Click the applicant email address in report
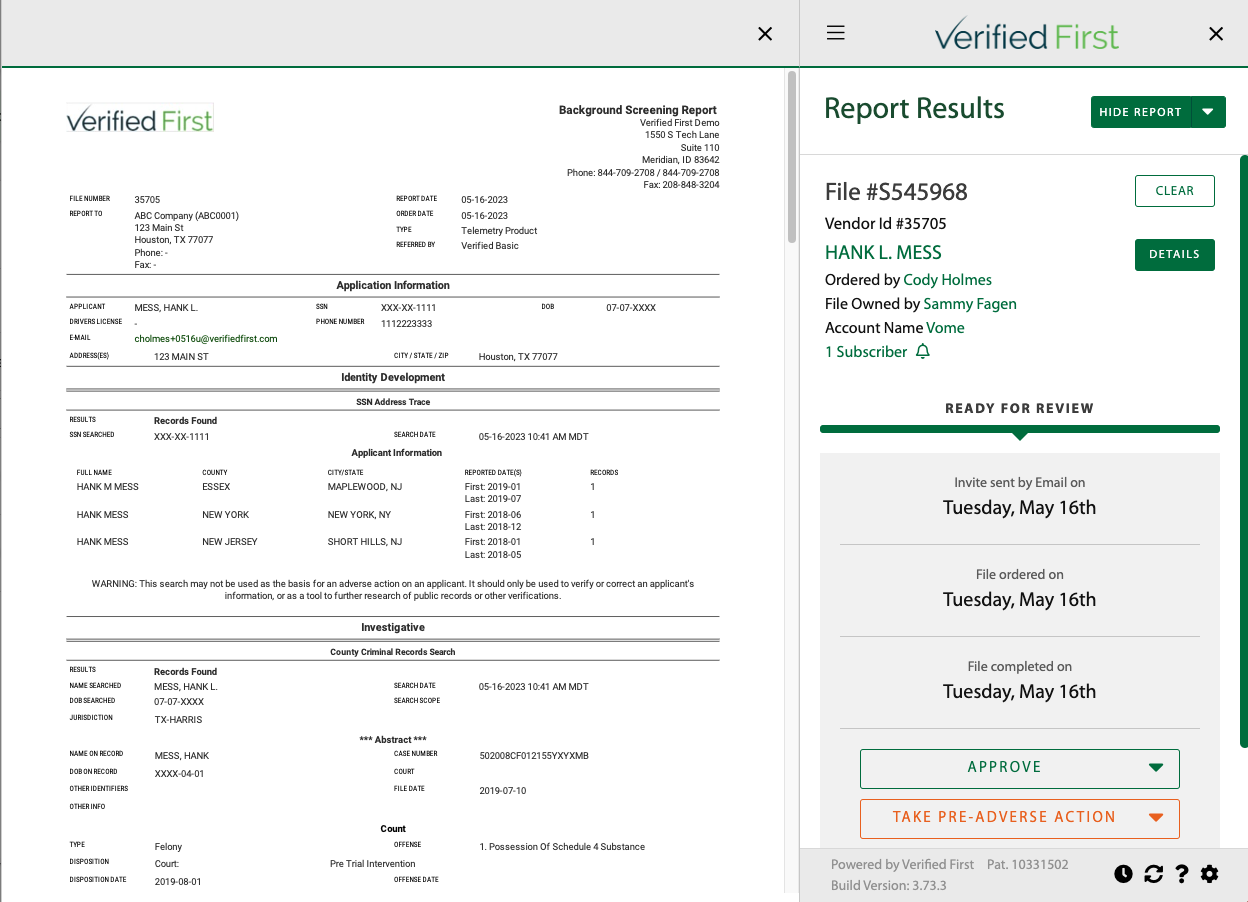The width and height of the screenshot is (1248, 902). click(x=206, y=339)
